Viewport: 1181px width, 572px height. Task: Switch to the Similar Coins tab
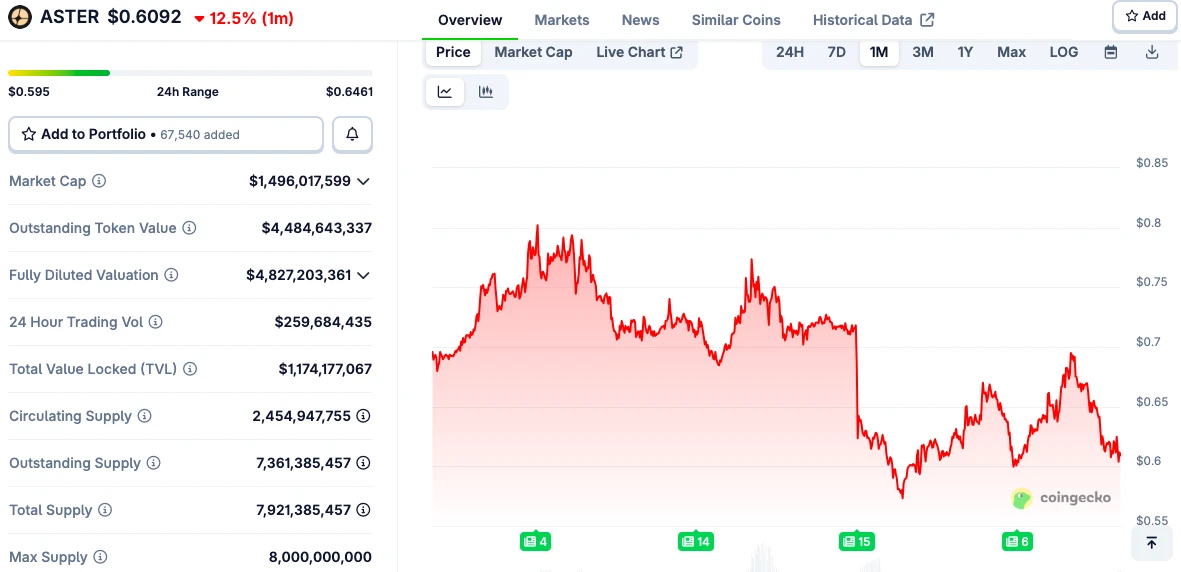(x=736, y=20)
